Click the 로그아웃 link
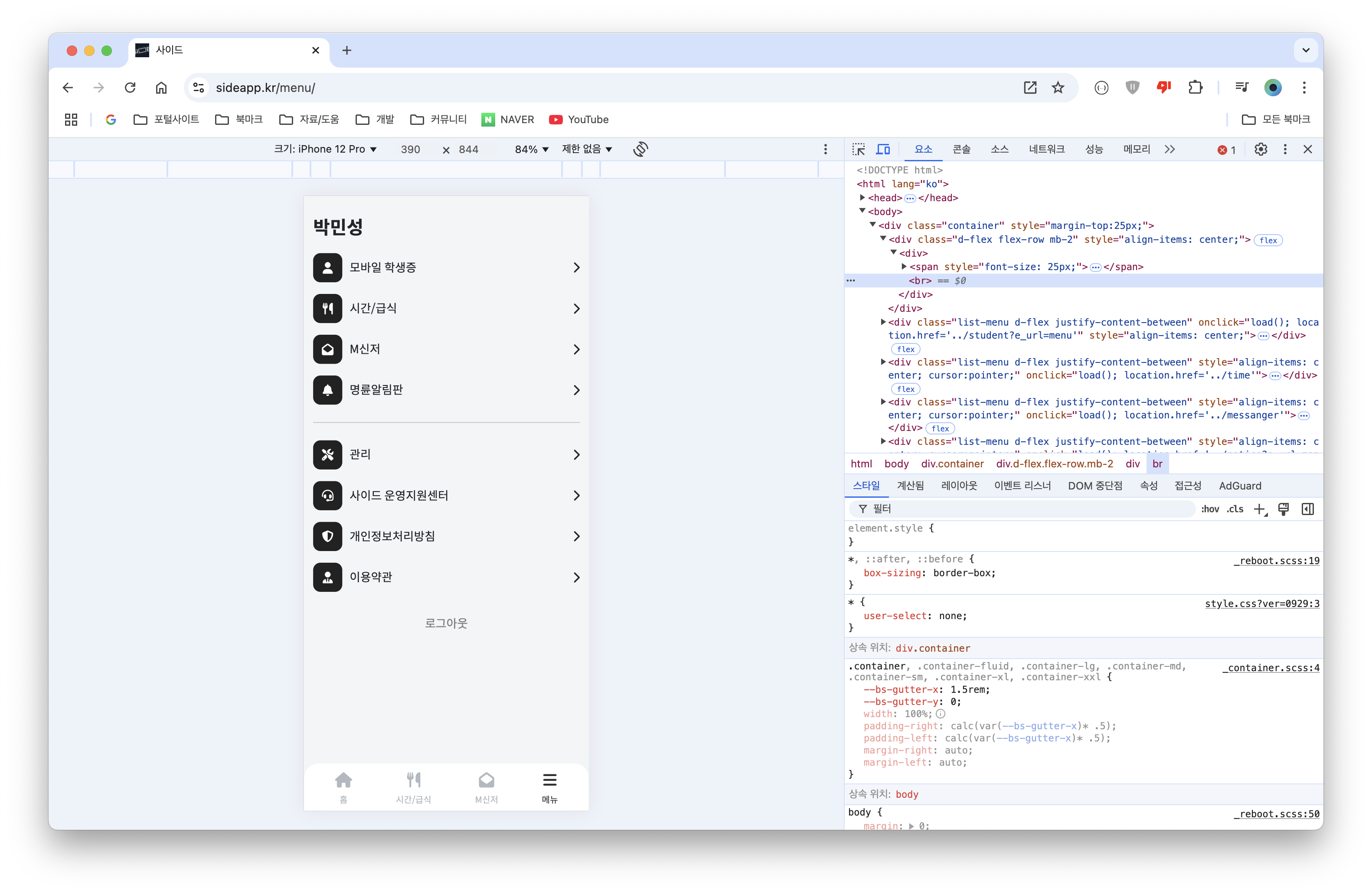 coord(446,623)
